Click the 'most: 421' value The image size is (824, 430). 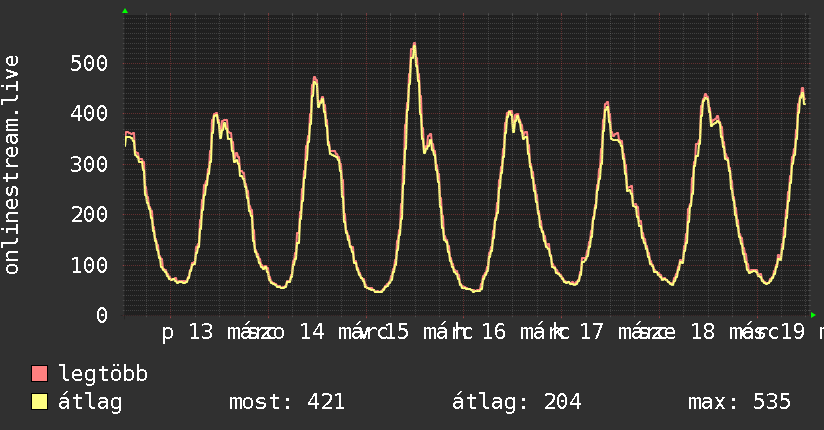click(287, 402)
